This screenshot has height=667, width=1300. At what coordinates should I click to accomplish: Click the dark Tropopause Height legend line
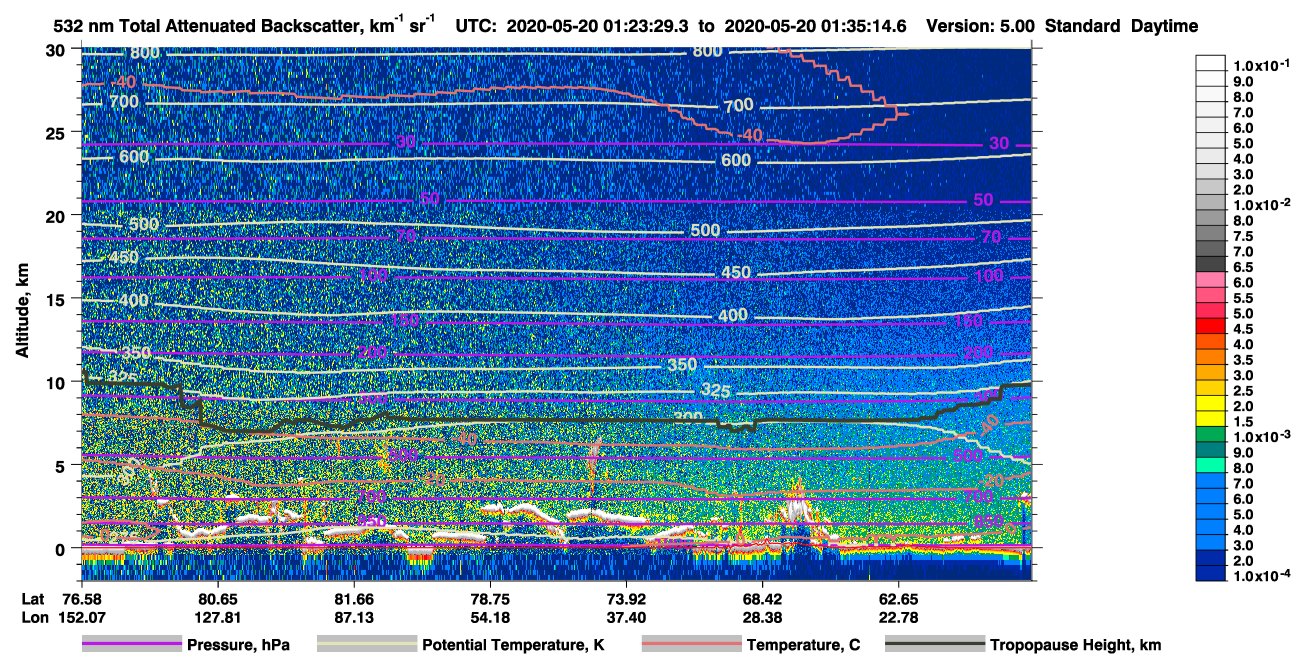[934, 645]
